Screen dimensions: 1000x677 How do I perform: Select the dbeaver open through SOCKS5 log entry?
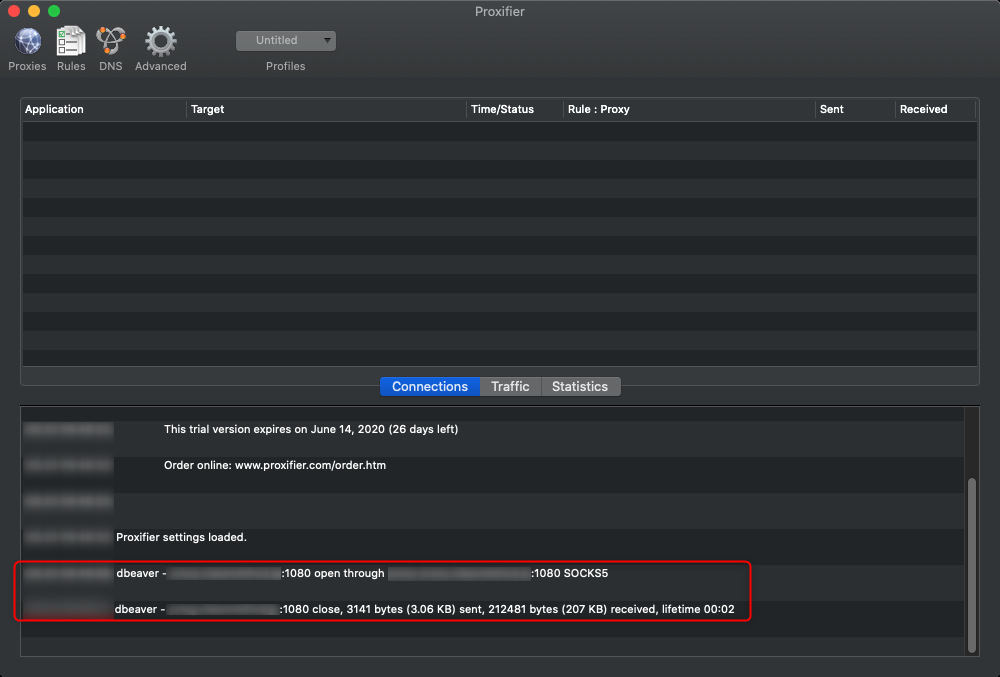(x=362, y=574)
